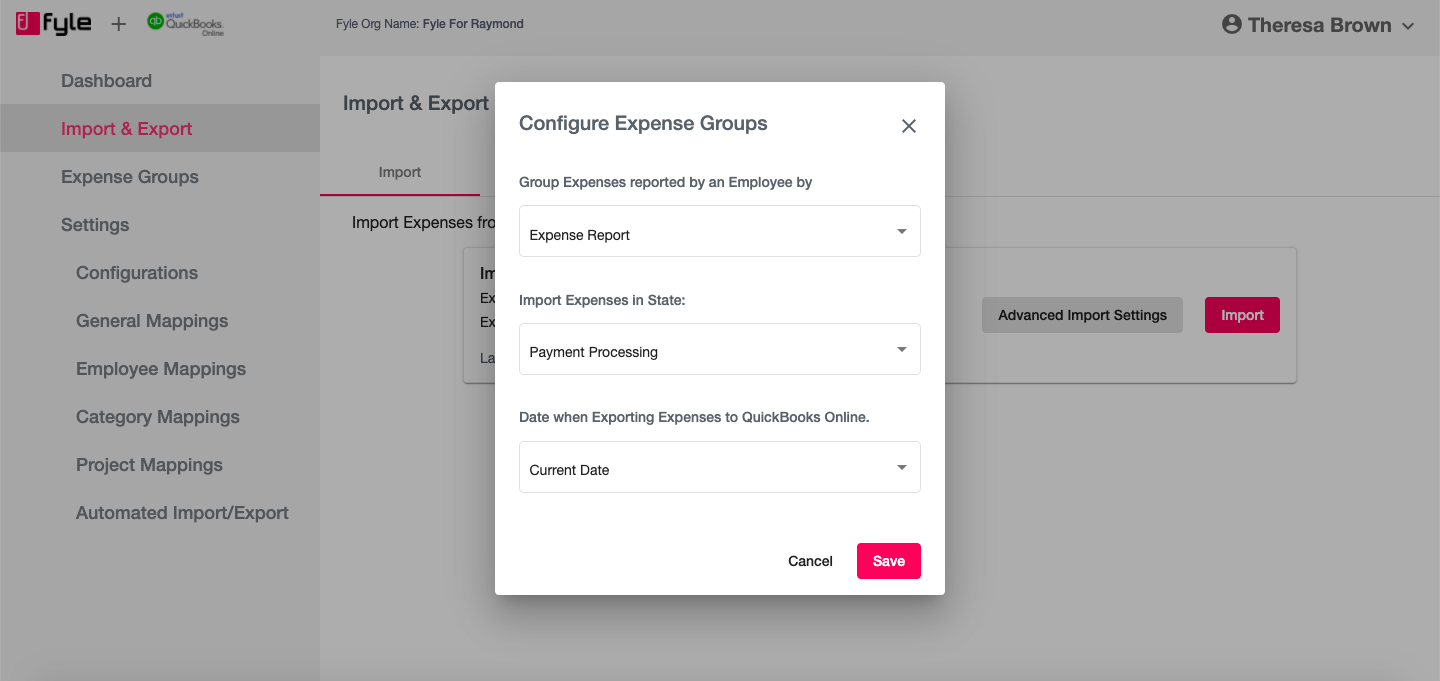Click the red Import button
Screen dimensions: 1440x681
click(1242, 315)
